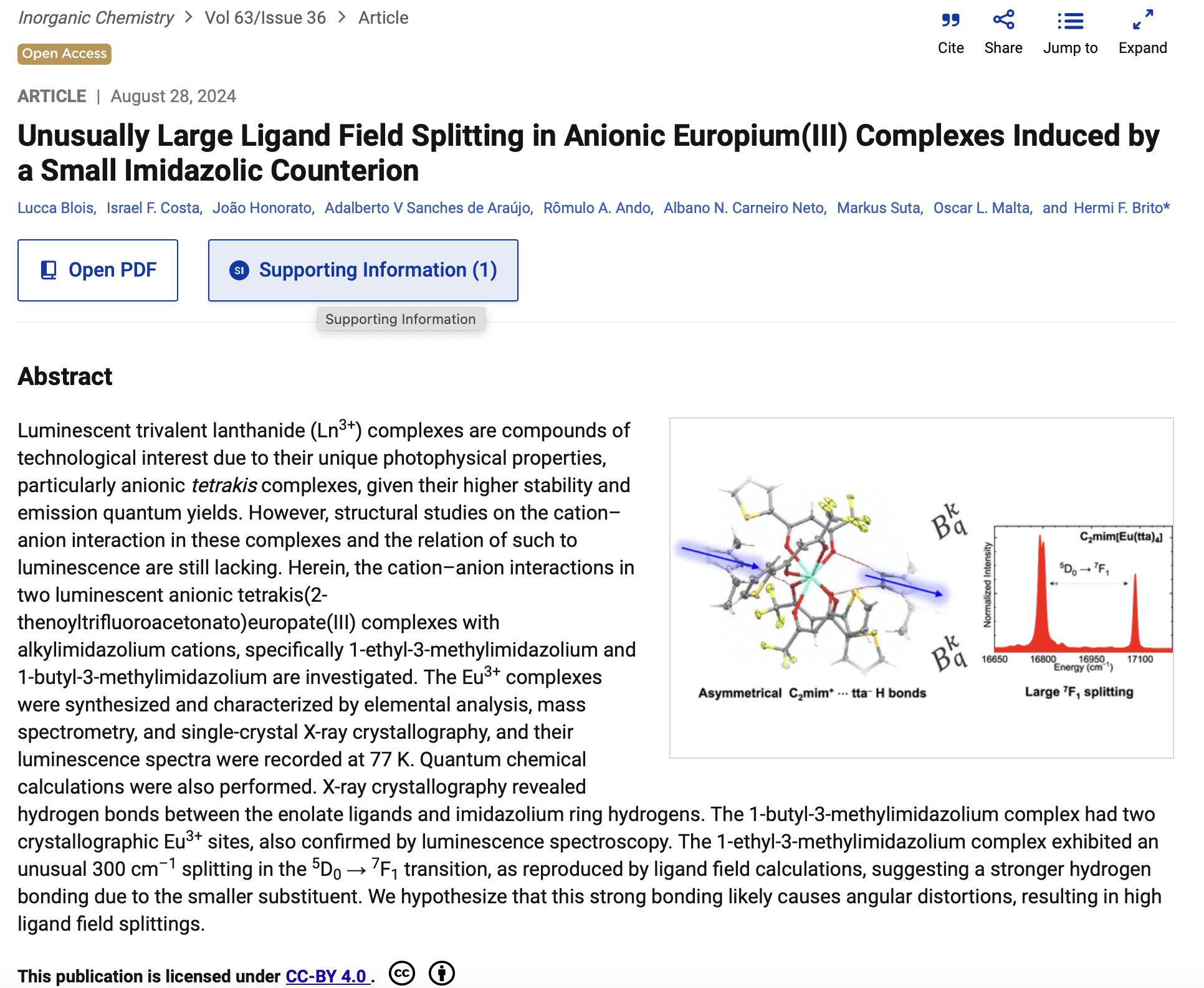Enlarge the abstract graphic thumbnail
Viewport: 1204px width, 988px height.
(920, 587)
